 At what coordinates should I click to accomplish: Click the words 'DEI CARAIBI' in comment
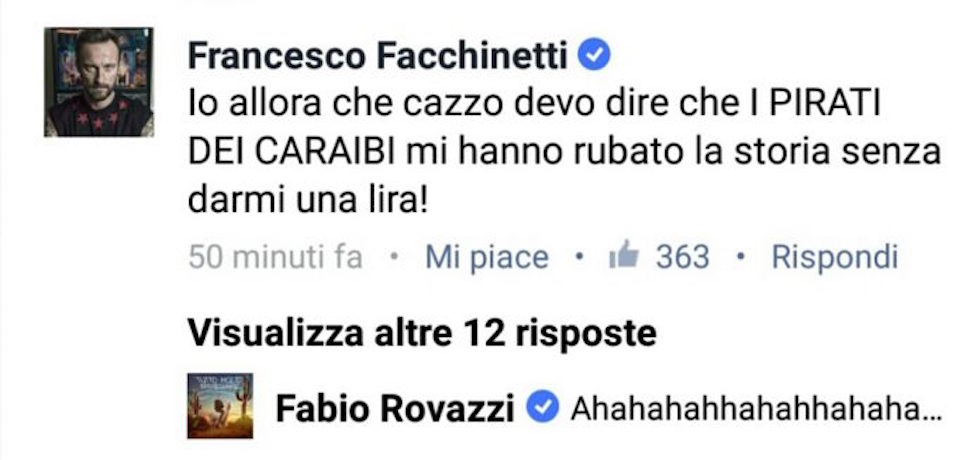pos(291,154)
